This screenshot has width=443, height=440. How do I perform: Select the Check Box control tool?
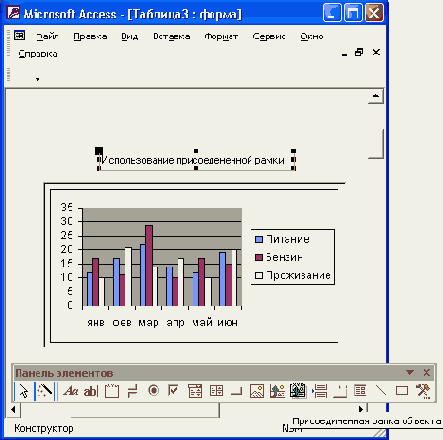click(174, 390)
